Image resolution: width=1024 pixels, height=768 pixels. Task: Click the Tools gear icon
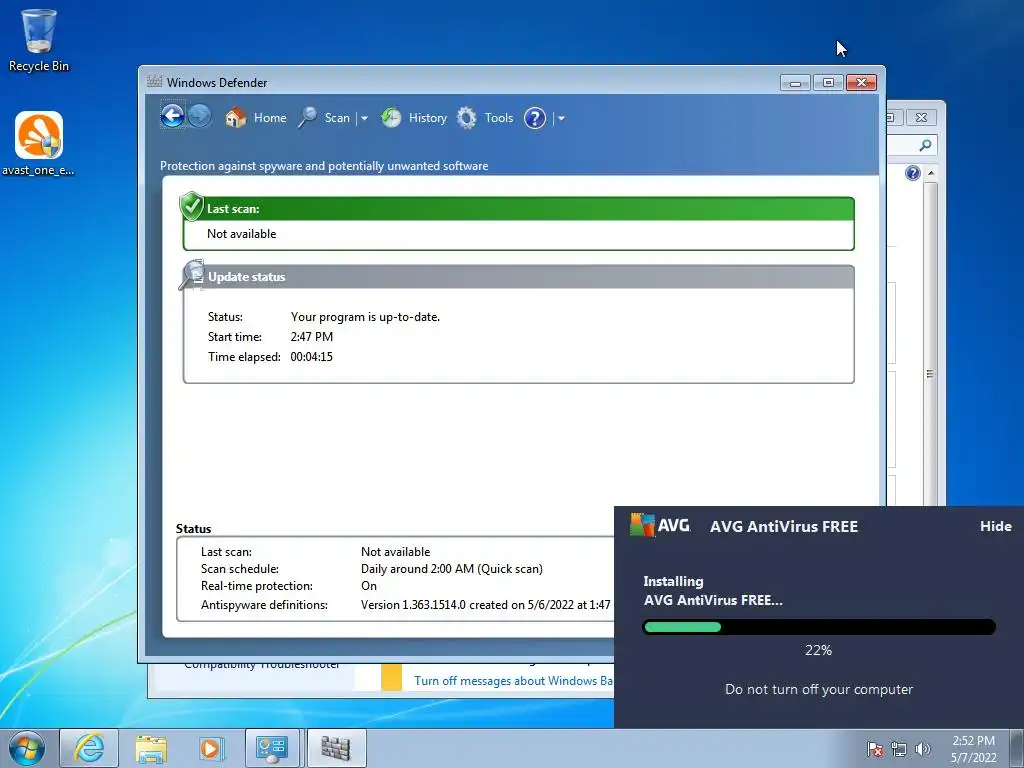pyautogui.click(x=466, y=118)
